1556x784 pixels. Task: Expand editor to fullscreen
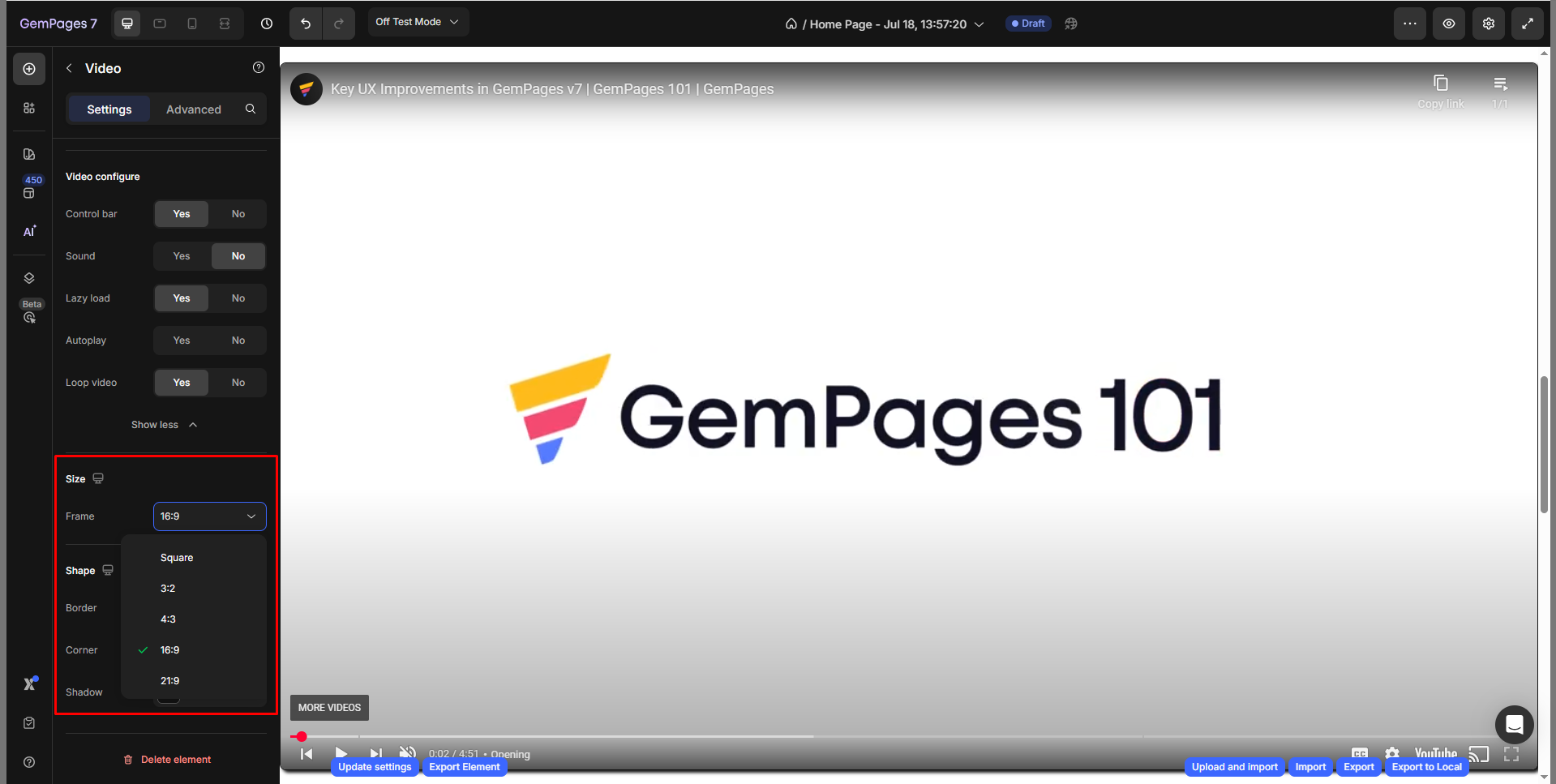click(x=1528, y=24)
